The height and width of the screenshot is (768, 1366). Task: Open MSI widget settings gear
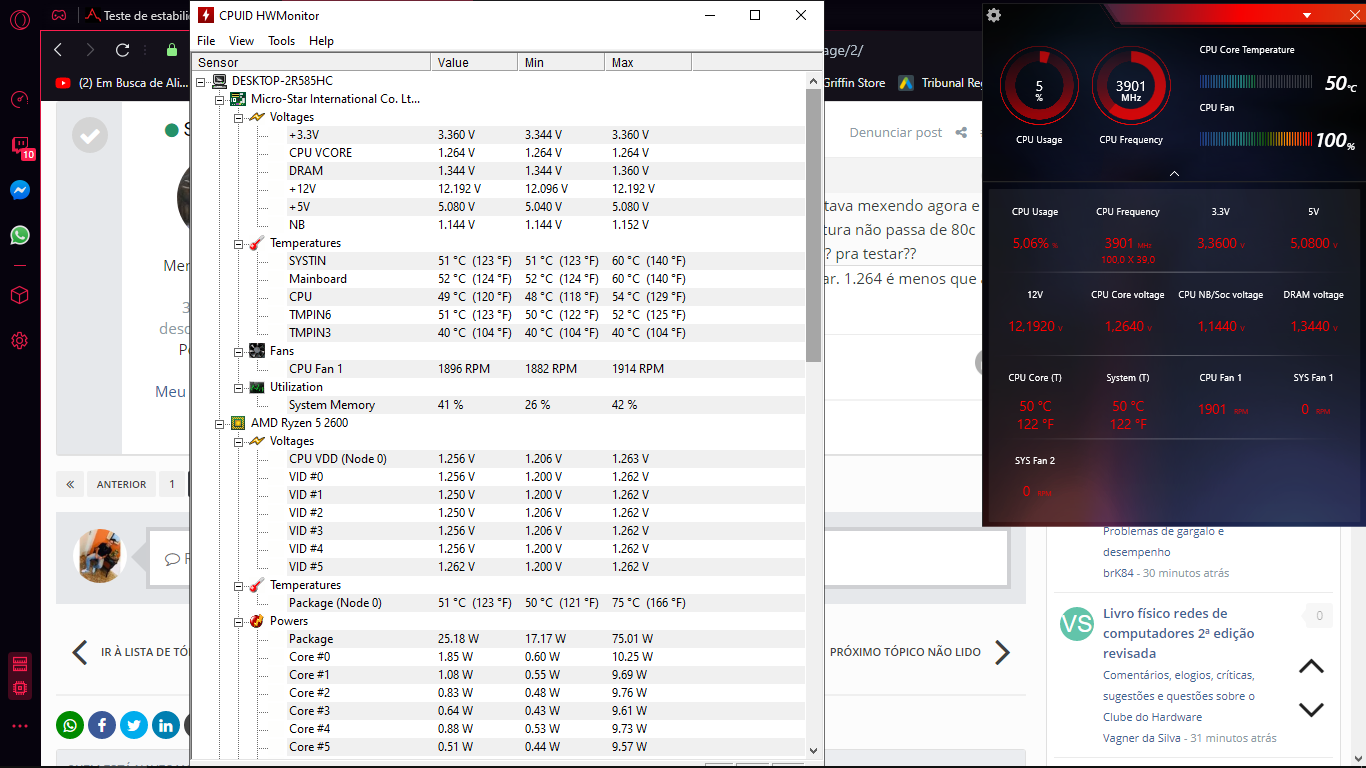[993, 15]
